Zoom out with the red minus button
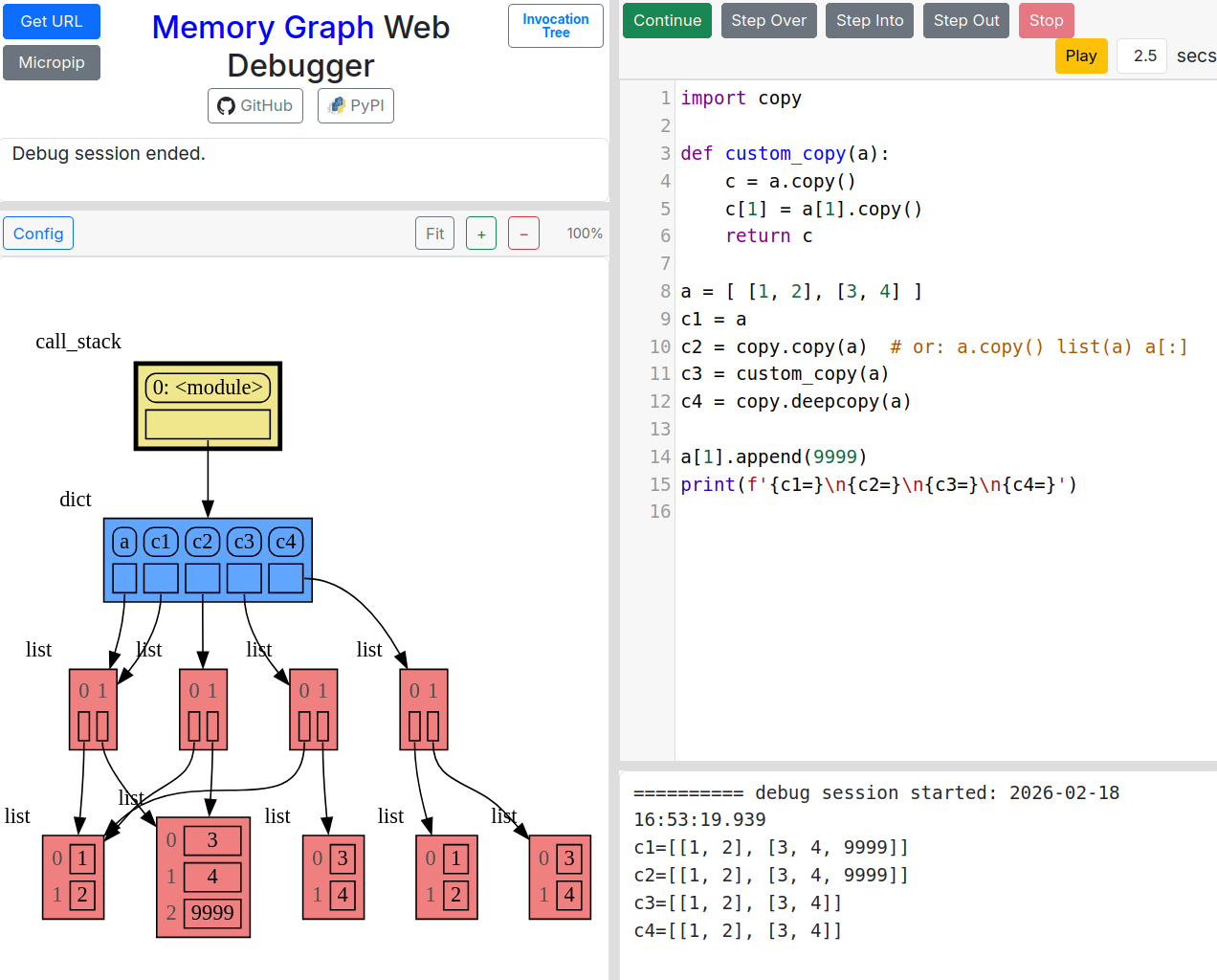 coord(523,234)
